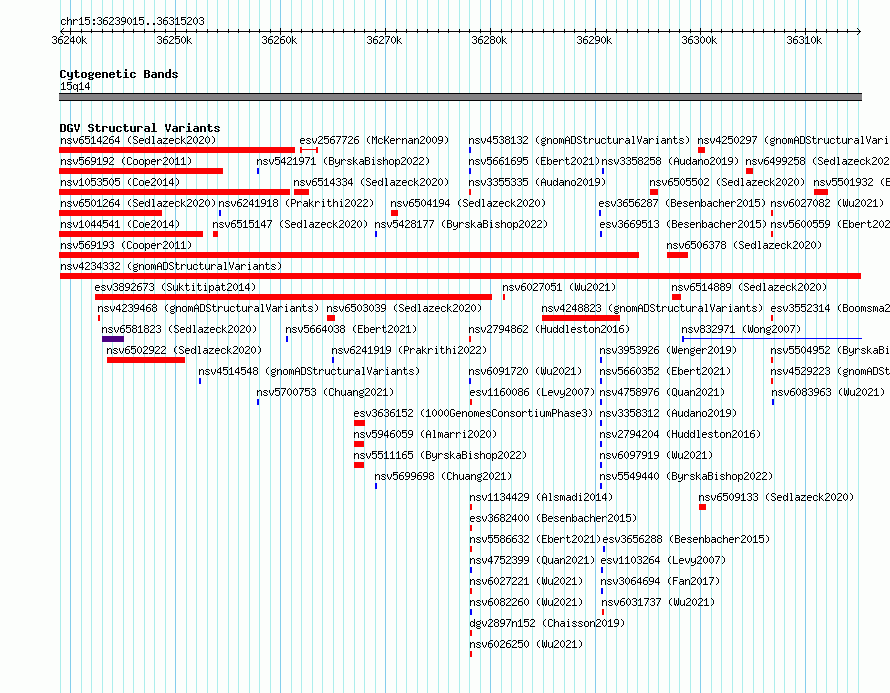
Task: Click nsv1053505 (Coe2014) label
Action: [x=120, y=182]
